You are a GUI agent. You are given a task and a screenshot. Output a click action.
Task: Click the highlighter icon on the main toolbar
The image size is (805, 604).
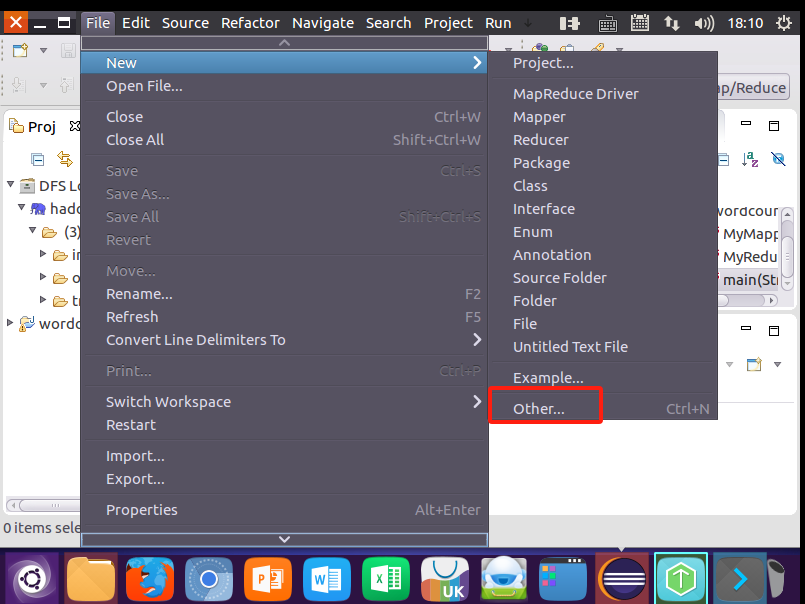pos(597,46)
